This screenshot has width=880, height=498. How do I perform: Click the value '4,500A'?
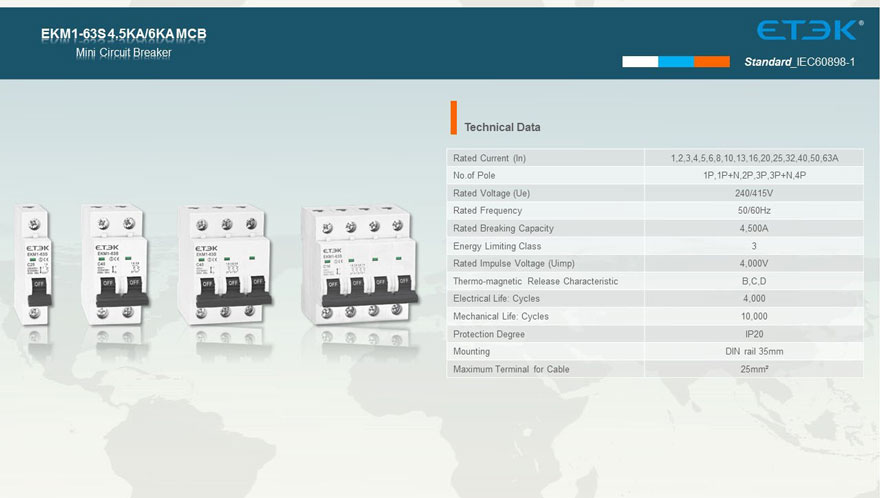click(x=754, y=229)
